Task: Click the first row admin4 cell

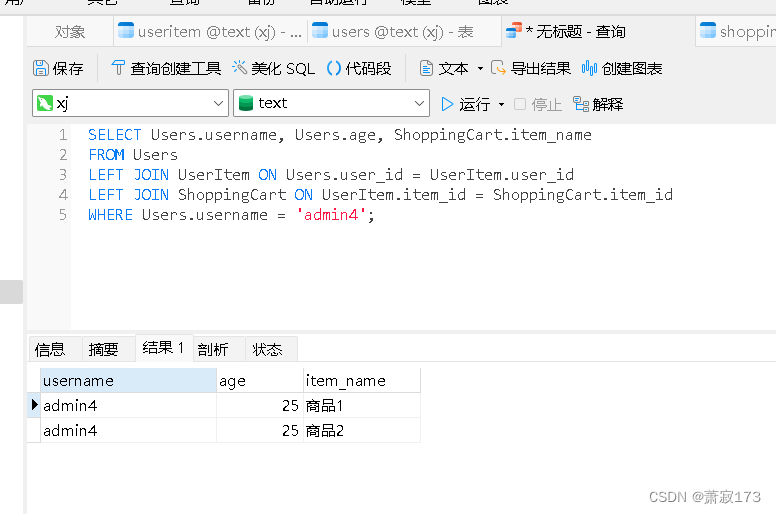Action: pos(128,405)
